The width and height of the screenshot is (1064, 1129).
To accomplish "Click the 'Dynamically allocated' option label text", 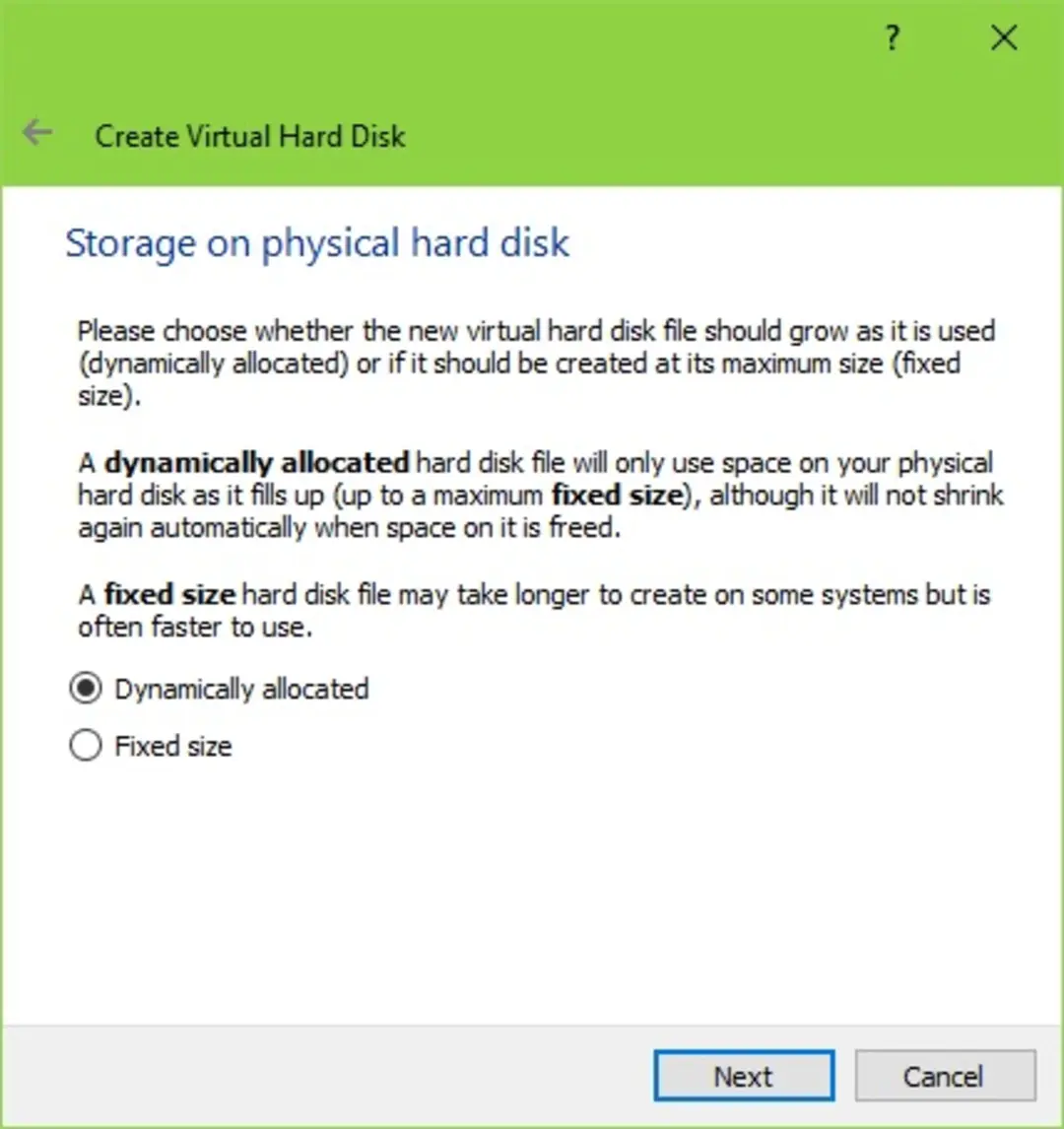I will pos(242,689).
